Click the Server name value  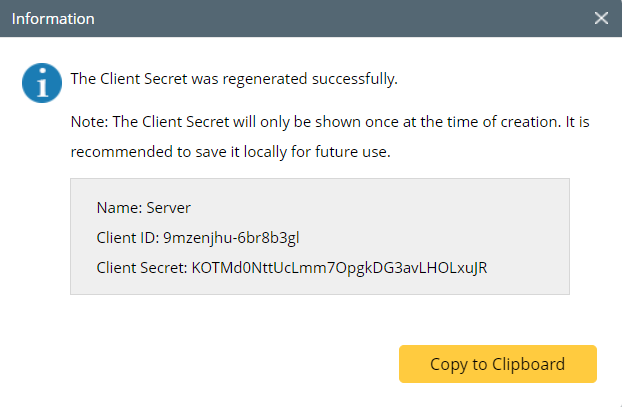click(168, 208)
